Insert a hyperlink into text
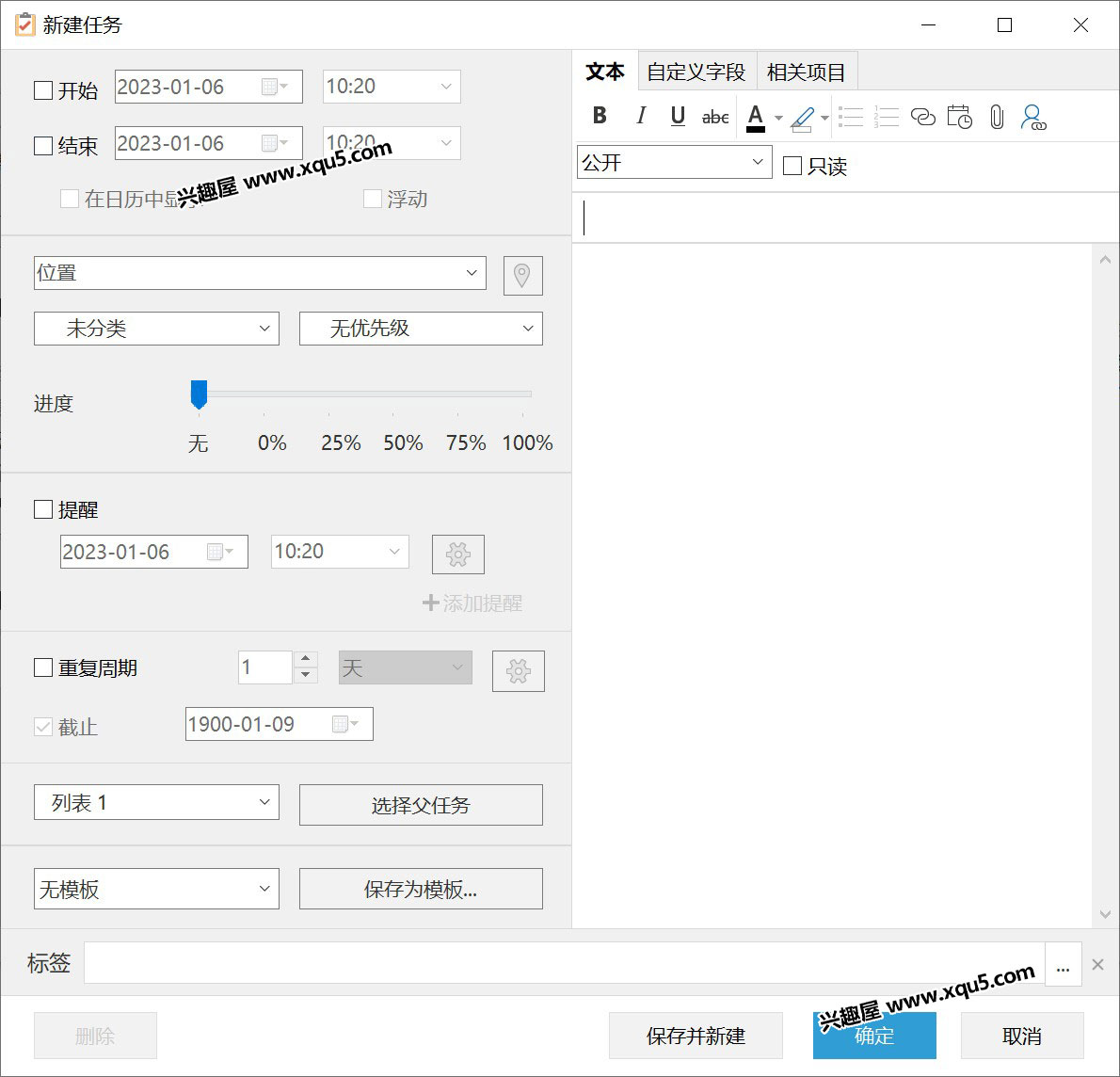The image size is (1120, 1077). point(923,117)
